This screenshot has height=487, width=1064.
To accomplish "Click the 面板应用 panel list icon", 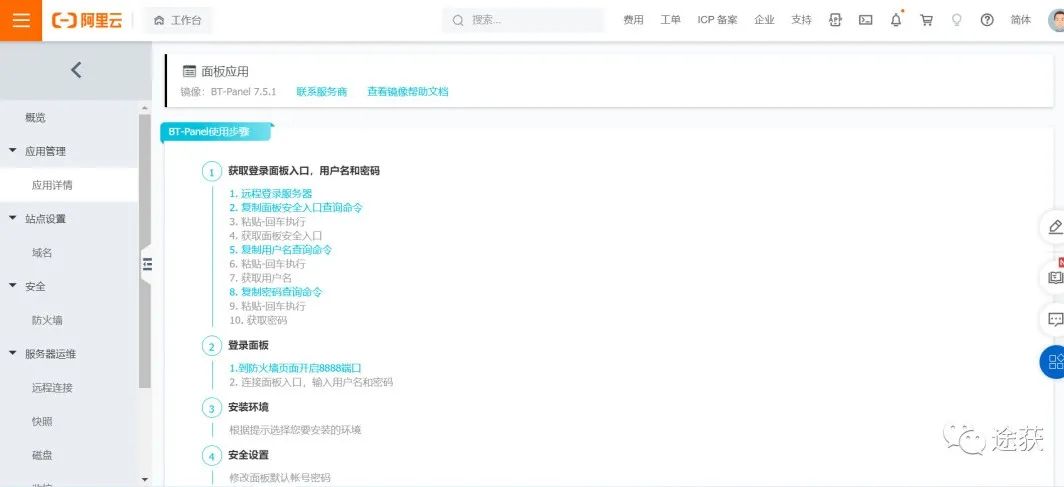I will [x=189, y=72].
